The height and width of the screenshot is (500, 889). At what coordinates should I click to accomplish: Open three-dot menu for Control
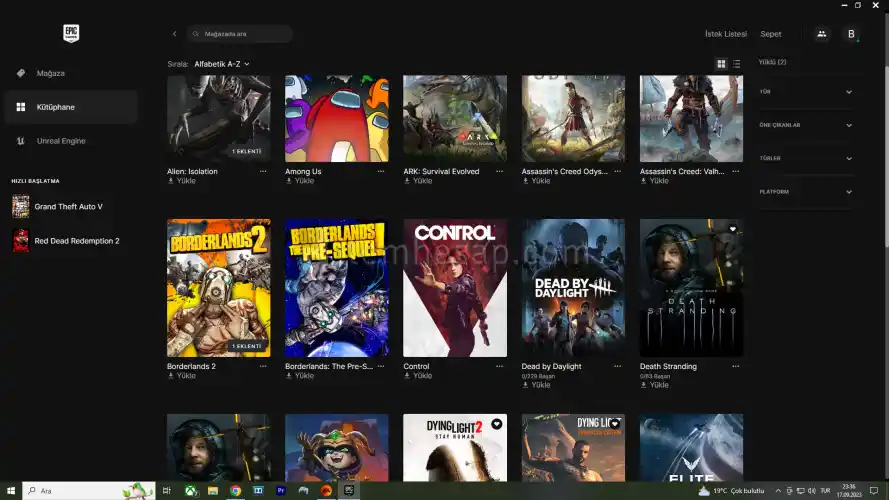pyautogui.click(x=499, y=366)
